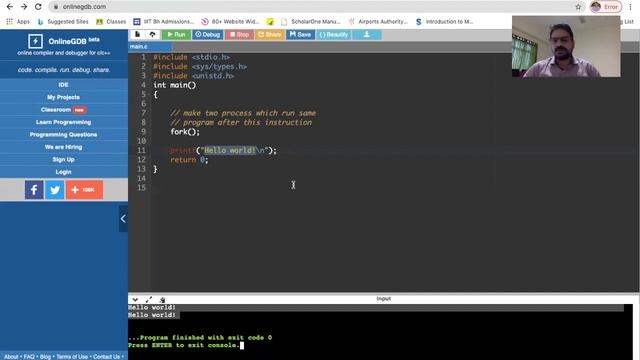Image resolution: width=640 pixels, height=360 pixels.
Task: Select the console input tab label
Action: pyautogui.click(x=383, y=299)
